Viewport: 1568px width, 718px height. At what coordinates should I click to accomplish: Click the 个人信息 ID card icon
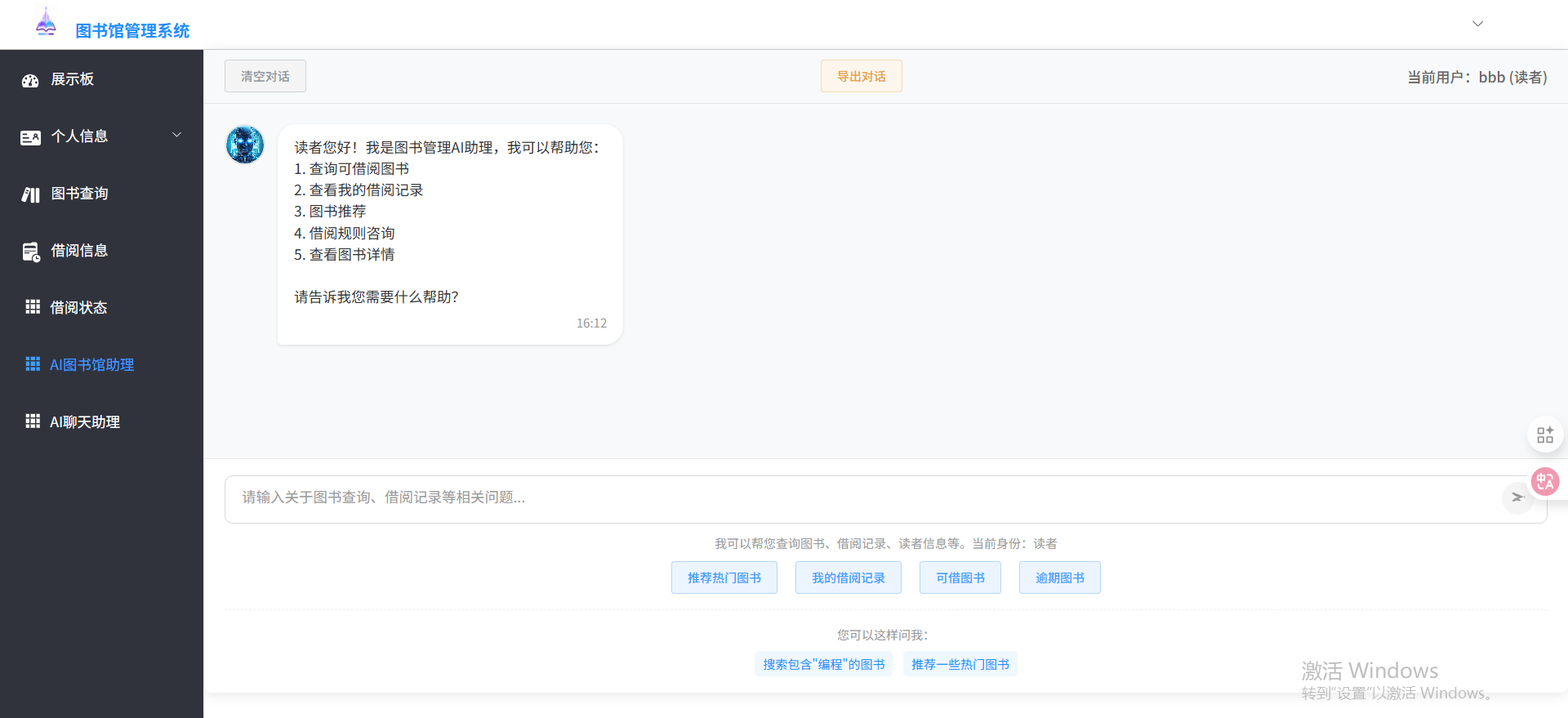pyautogui.click(x=30, y=137)
